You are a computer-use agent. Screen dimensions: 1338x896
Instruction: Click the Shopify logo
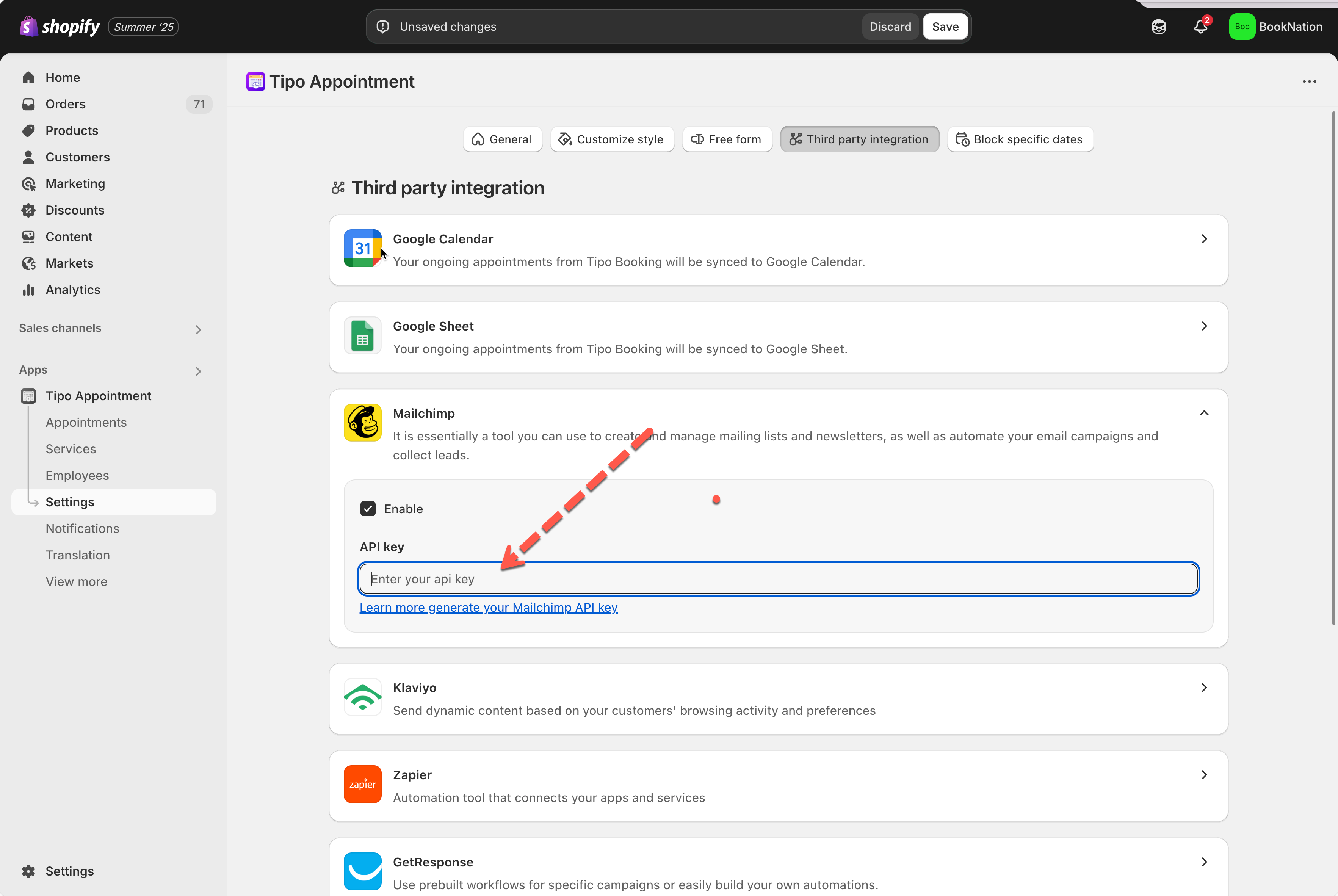coord(60,26)
